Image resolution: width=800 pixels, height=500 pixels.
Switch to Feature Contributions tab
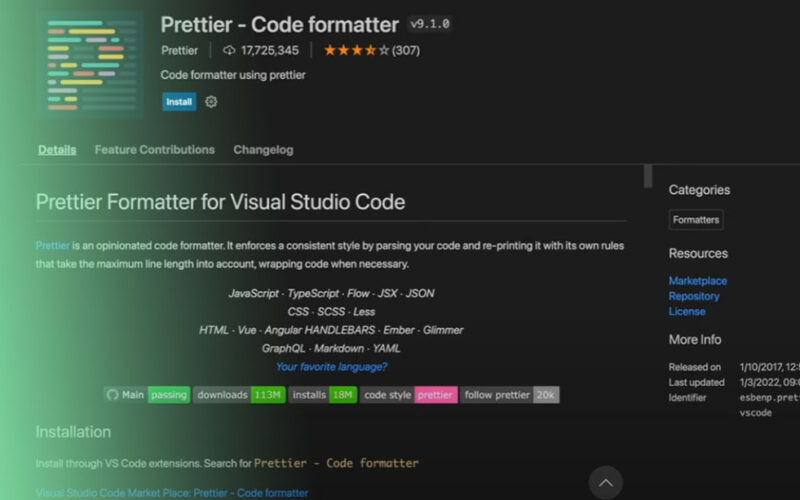tap(155, 149)
